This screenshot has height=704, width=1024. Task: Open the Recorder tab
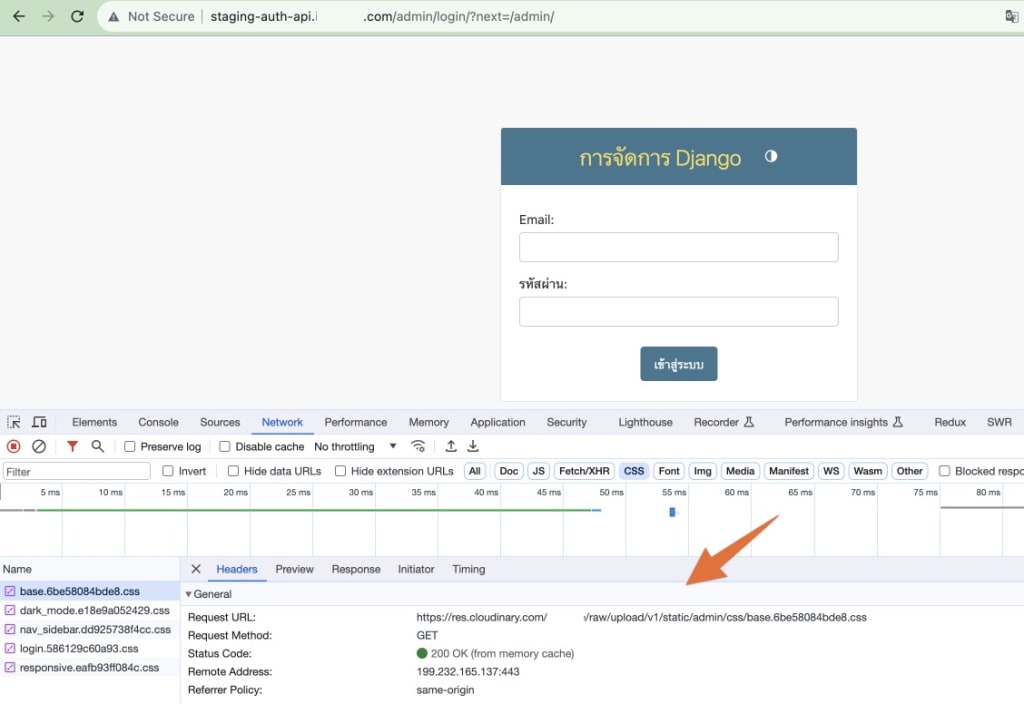coord(724,423)
